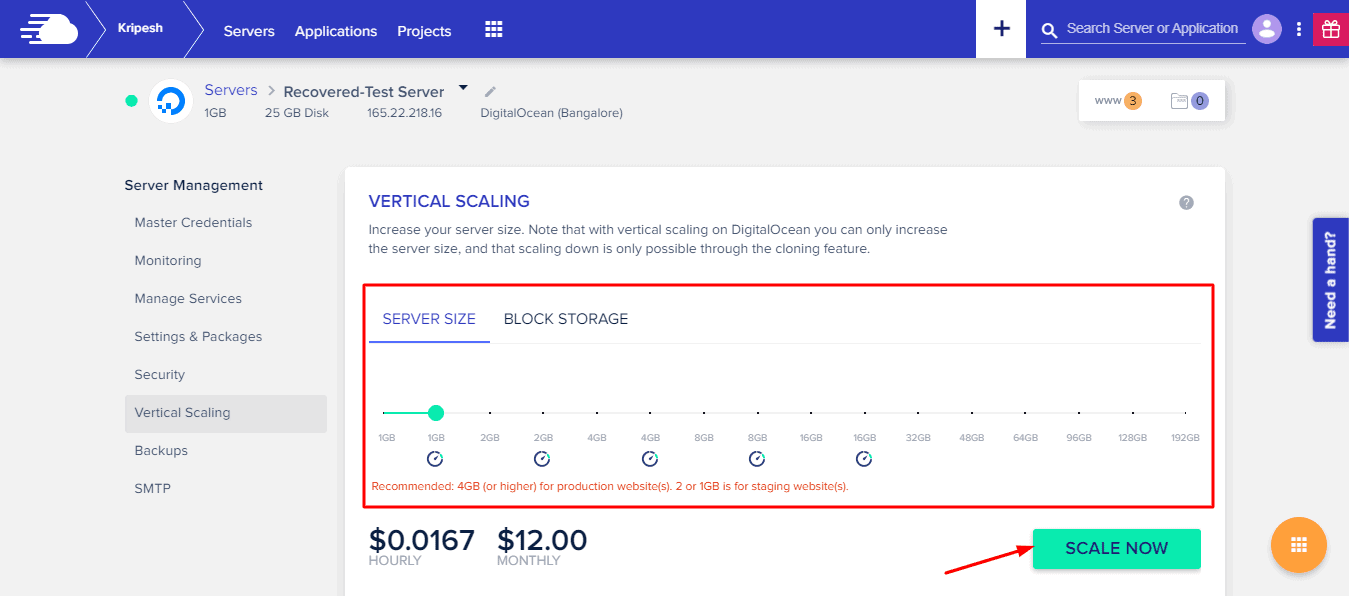This screenshot has height=596, width=1349.
Task: Open the Need a hand? side panel
Action: 1330,280
